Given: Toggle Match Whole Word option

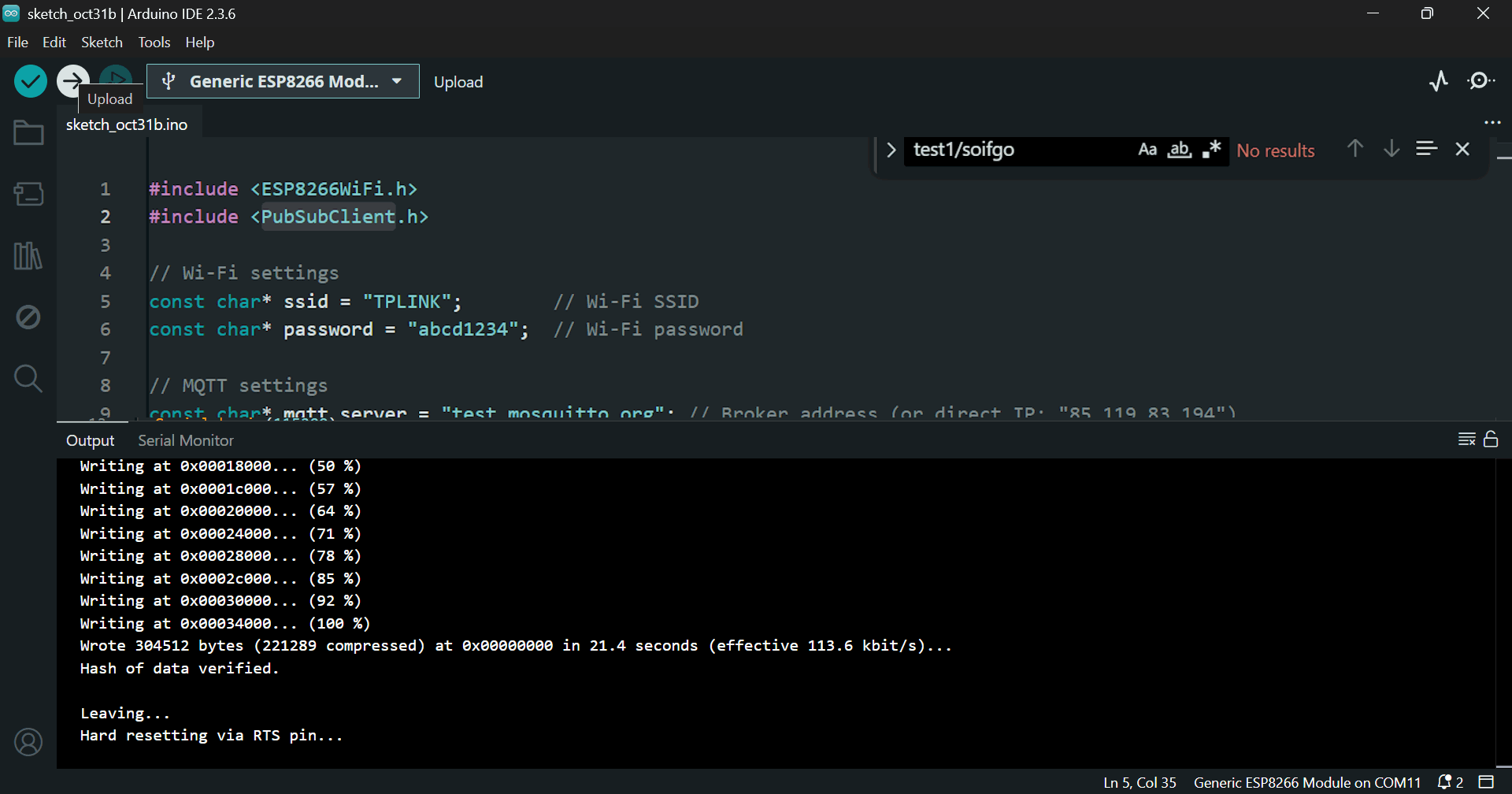Looking at the screenshot, I should [x=1179, y=150].
